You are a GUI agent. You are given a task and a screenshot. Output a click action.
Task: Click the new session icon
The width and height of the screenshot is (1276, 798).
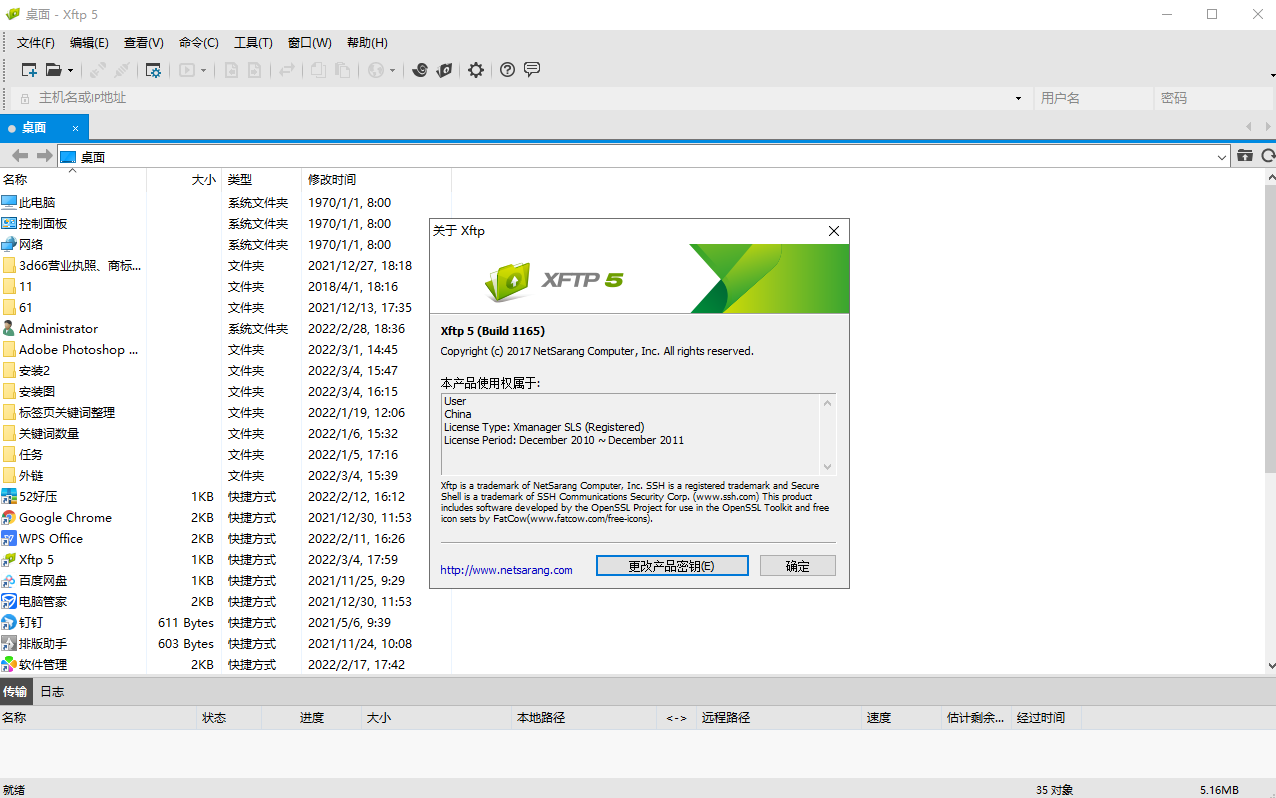pos(29,70)
